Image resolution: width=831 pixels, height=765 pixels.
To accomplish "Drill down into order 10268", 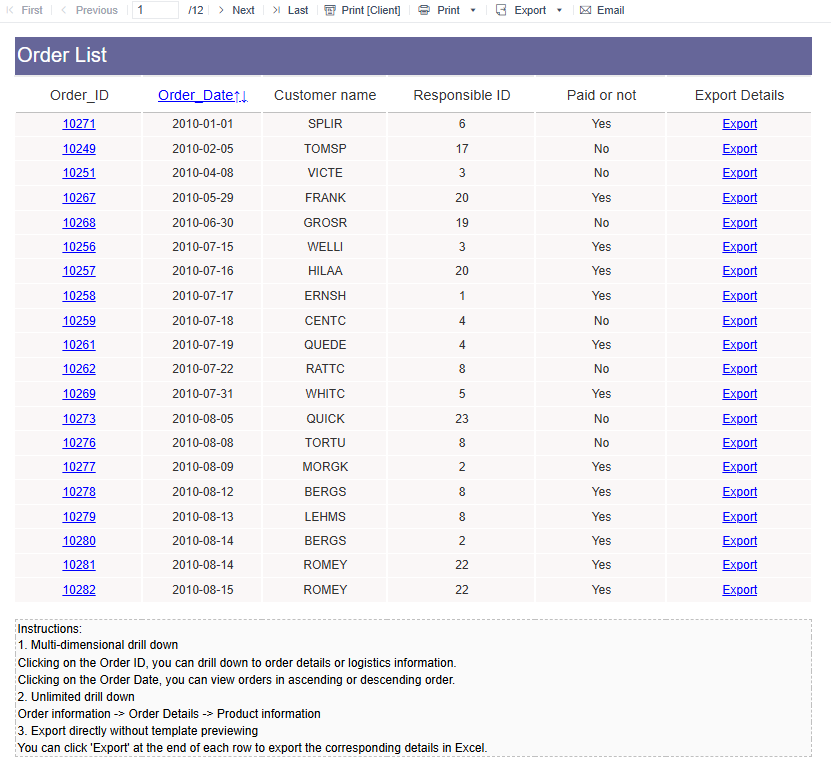I will point(79,223).
